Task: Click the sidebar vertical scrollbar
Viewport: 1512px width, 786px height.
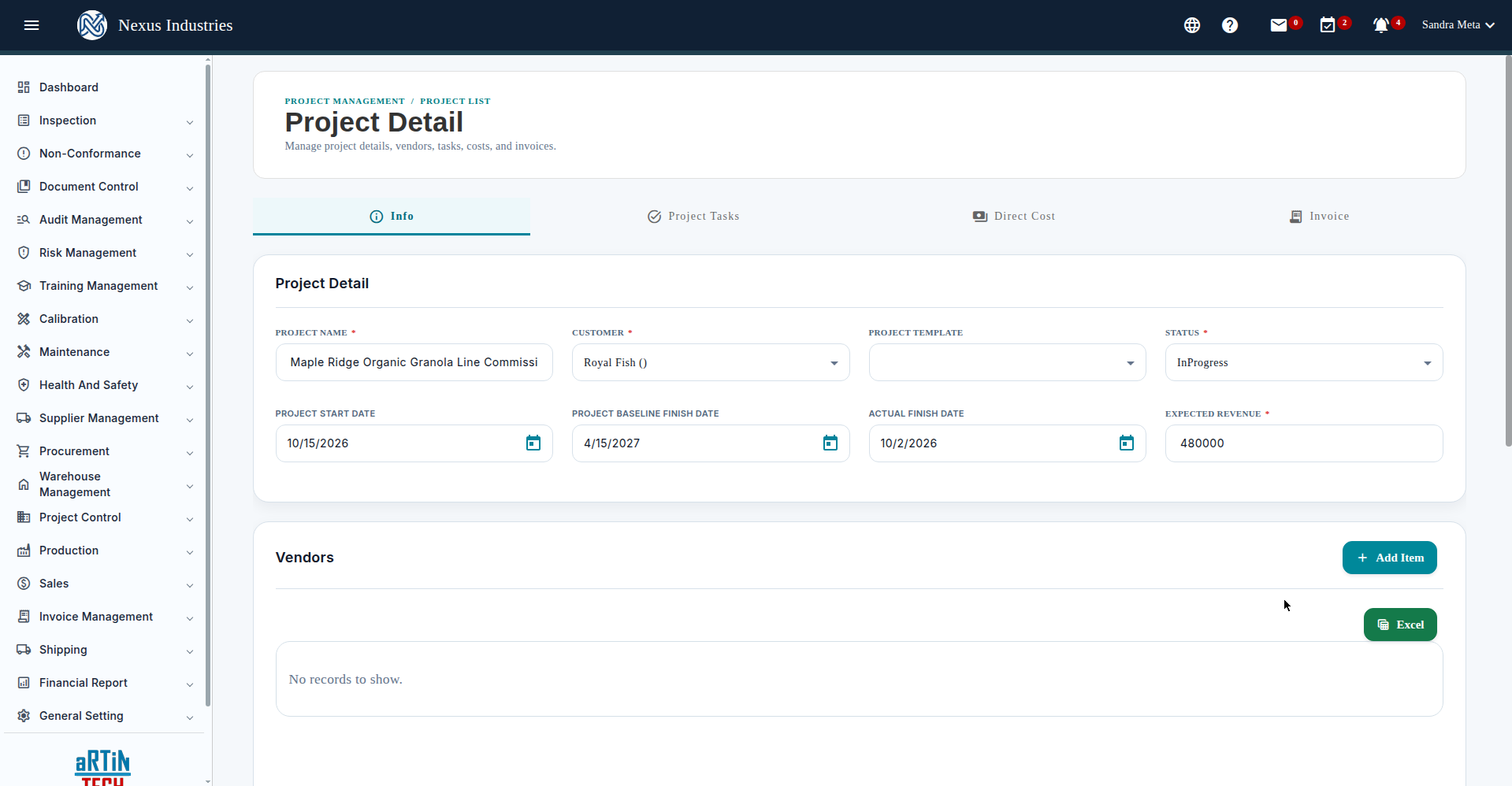Action: [208, 386]
